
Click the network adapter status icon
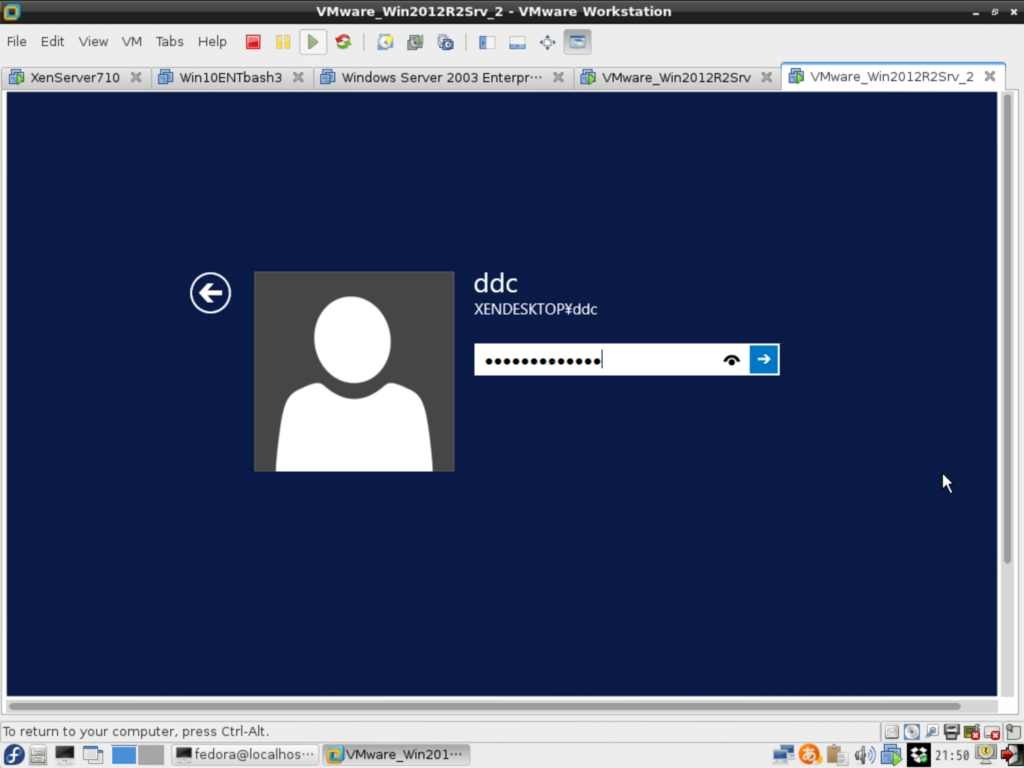[932, 732]
